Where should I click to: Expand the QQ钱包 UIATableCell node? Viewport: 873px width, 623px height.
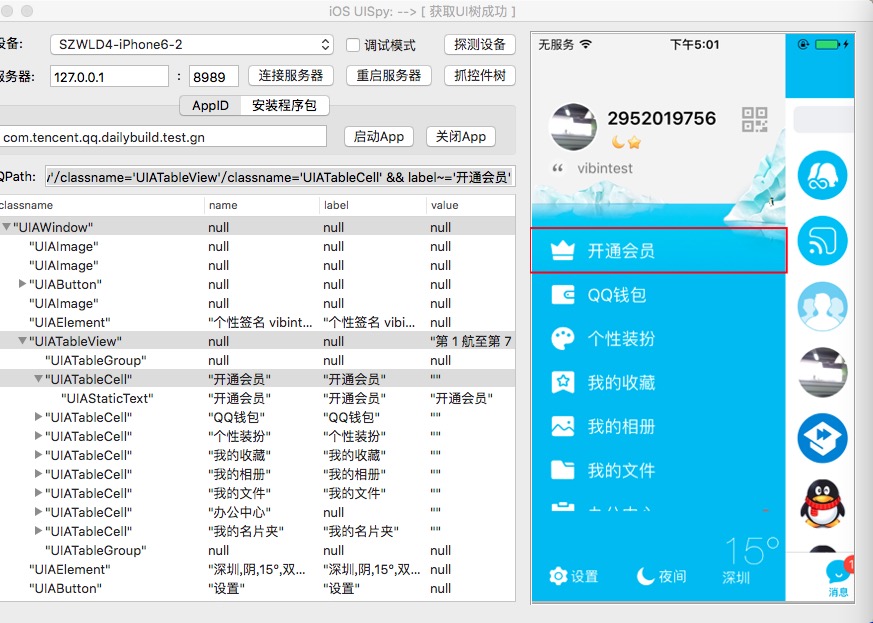point(38,416)
